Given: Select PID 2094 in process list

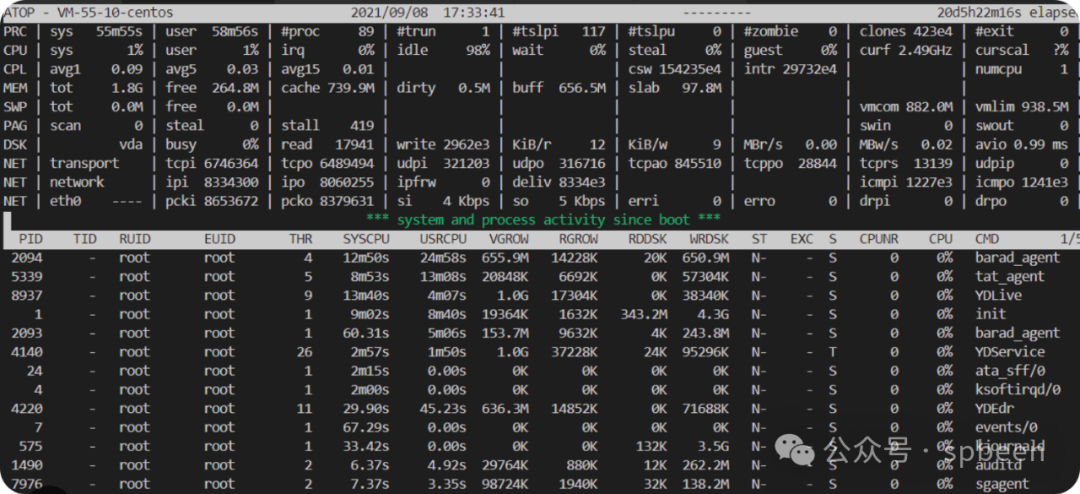Looking at the screenshot, I should pyautogui.click(x=27, y=258).
